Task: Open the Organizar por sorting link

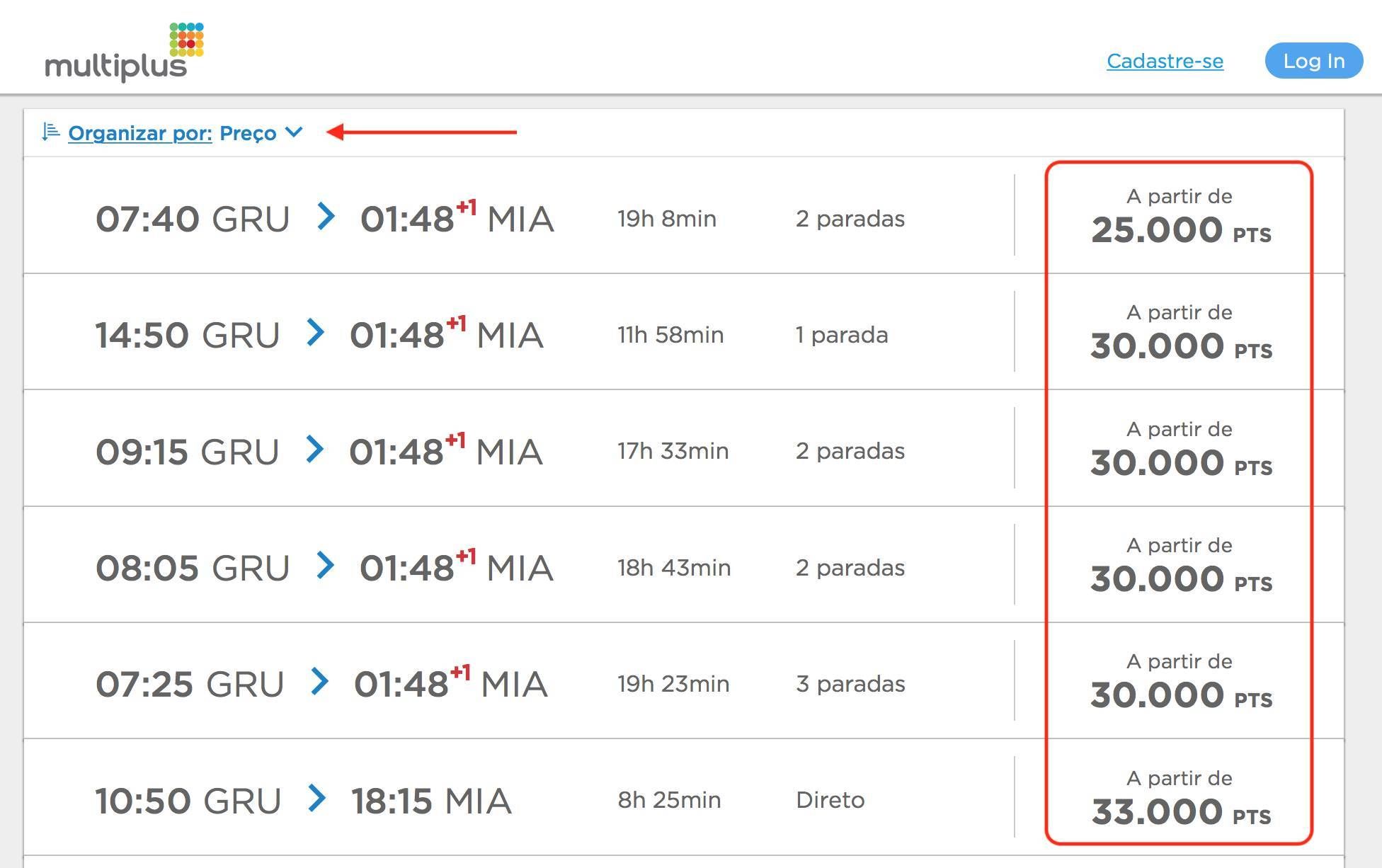Action: tap(140, 133)
